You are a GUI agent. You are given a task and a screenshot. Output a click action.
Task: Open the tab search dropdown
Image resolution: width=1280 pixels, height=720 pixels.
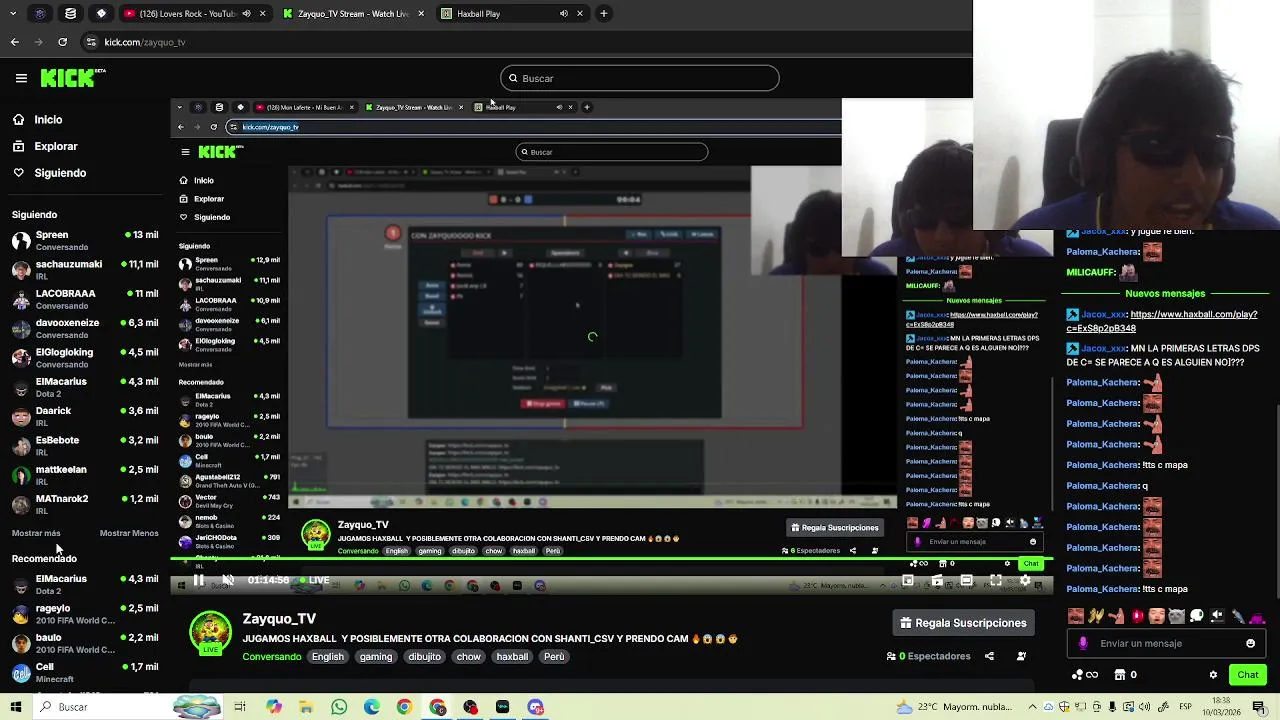(11, 14)
